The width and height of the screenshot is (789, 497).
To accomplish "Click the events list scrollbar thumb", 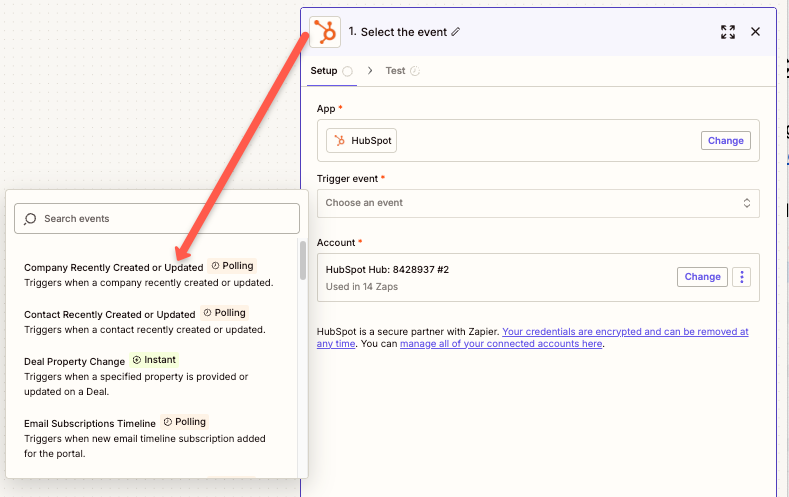I will point(303,260).
